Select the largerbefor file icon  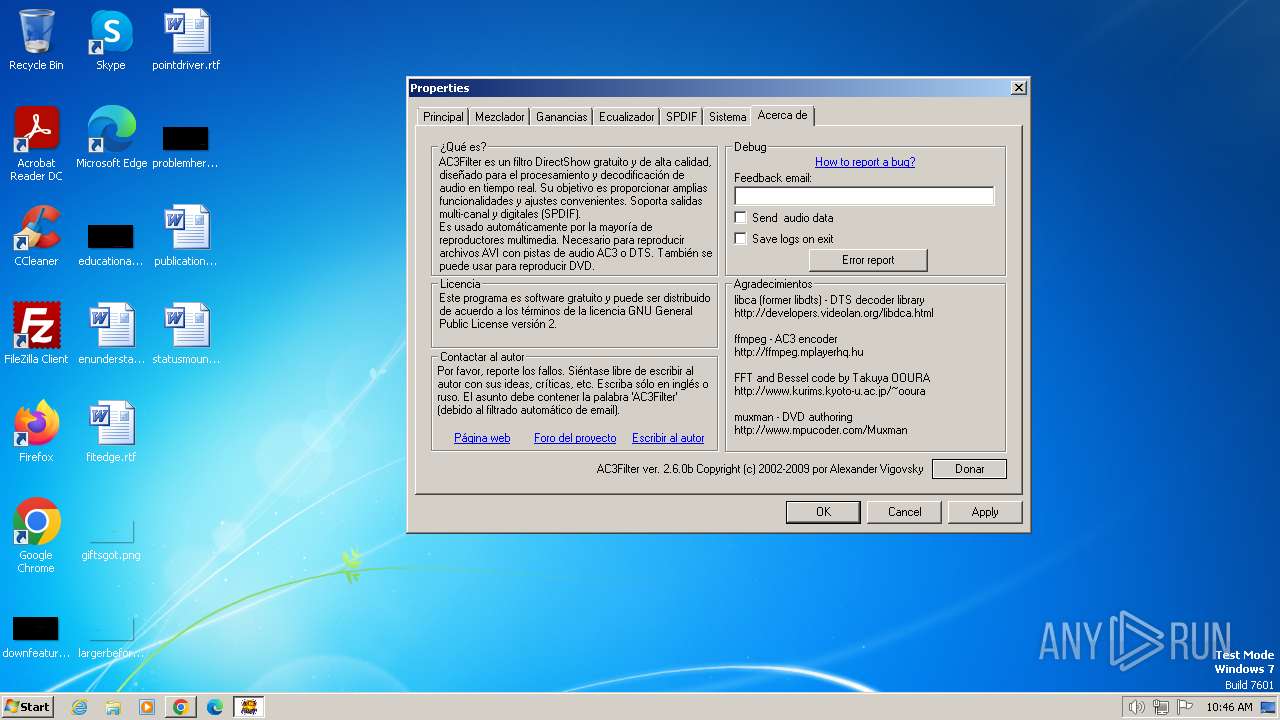(111, 637)
